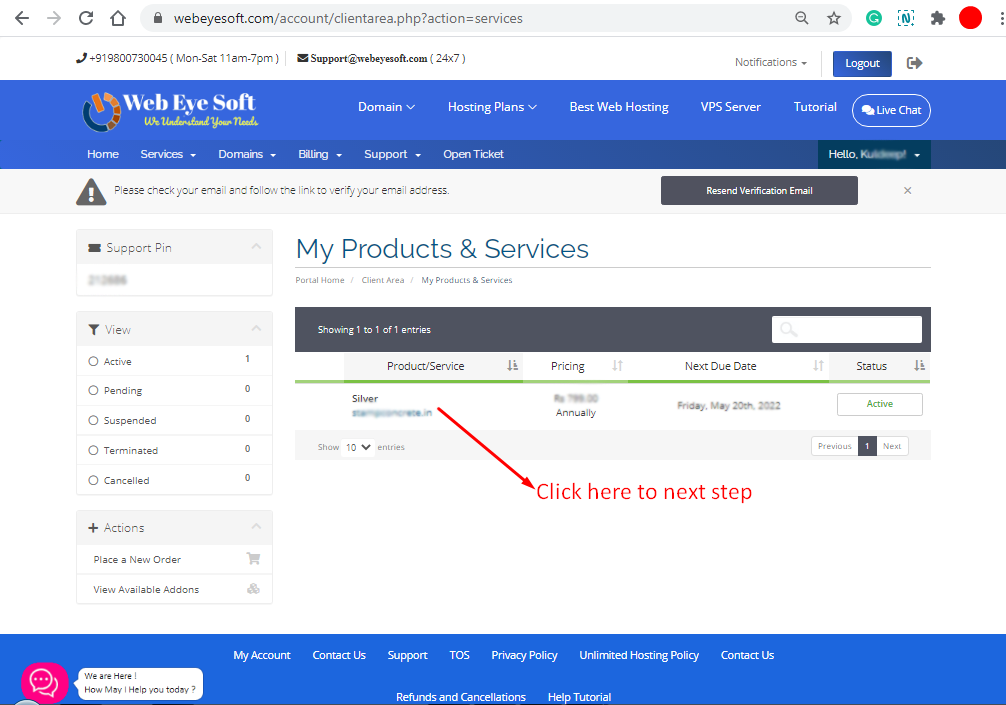Switch to the Hosting Plans menu

pyautogui.click(x=492, y=106)
